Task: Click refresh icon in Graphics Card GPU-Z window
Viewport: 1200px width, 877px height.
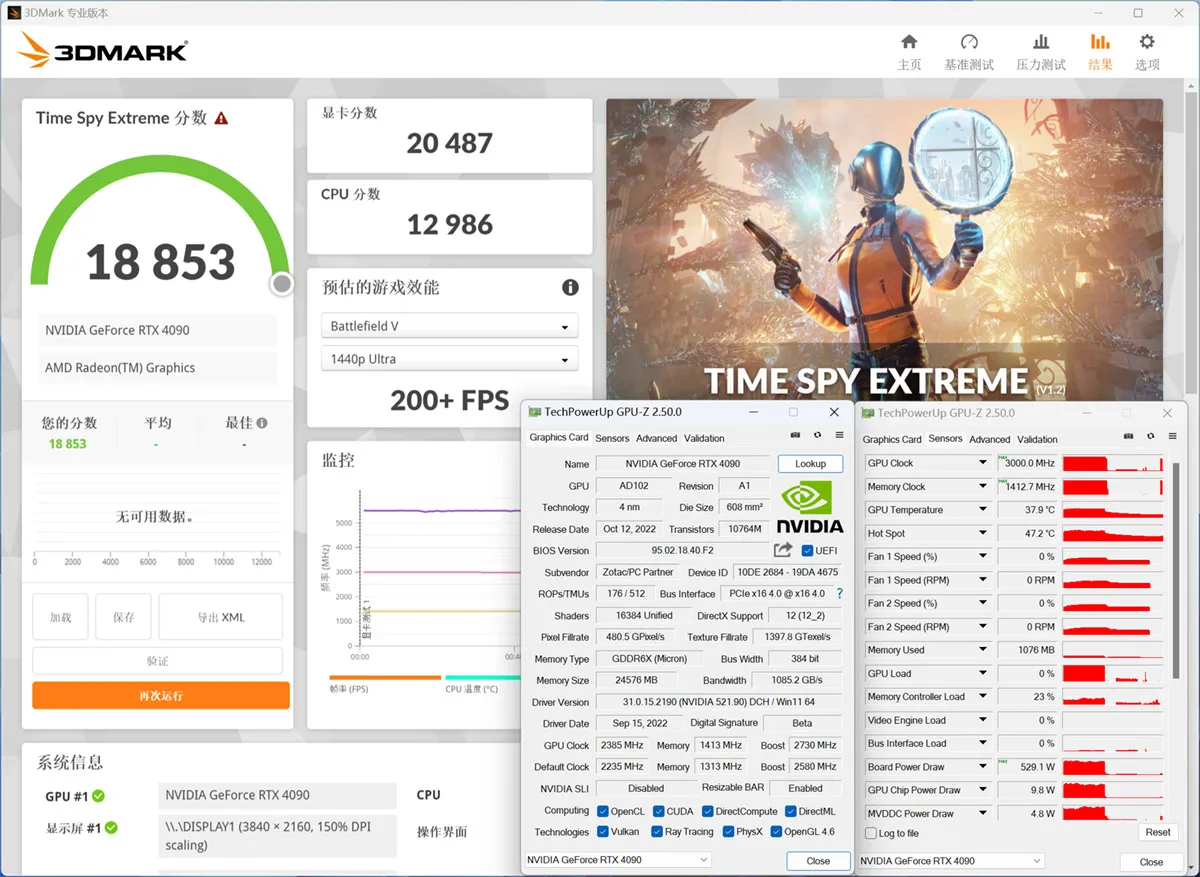Action: tap(817, 436)
